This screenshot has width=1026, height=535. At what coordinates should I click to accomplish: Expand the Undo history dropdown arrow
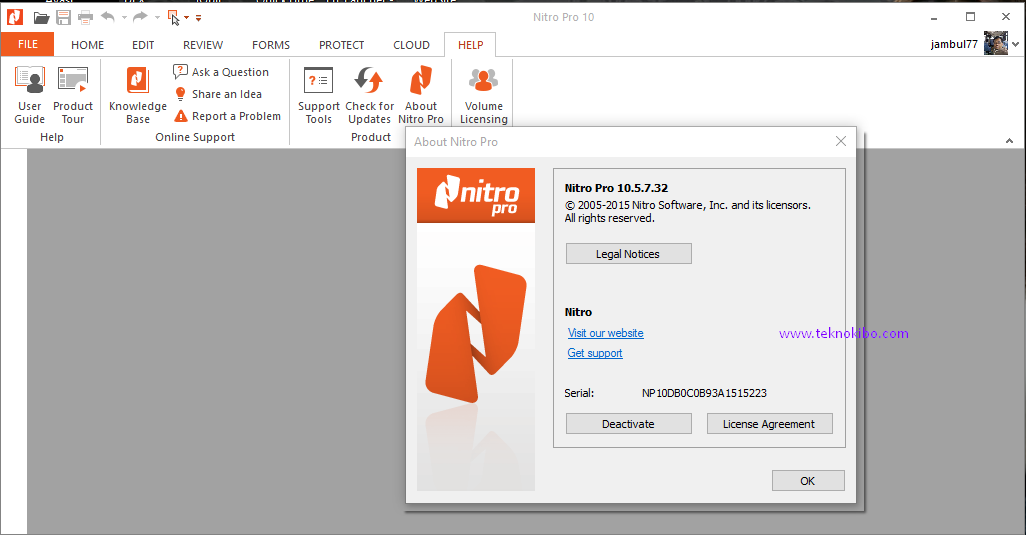[x=124, y=18]
